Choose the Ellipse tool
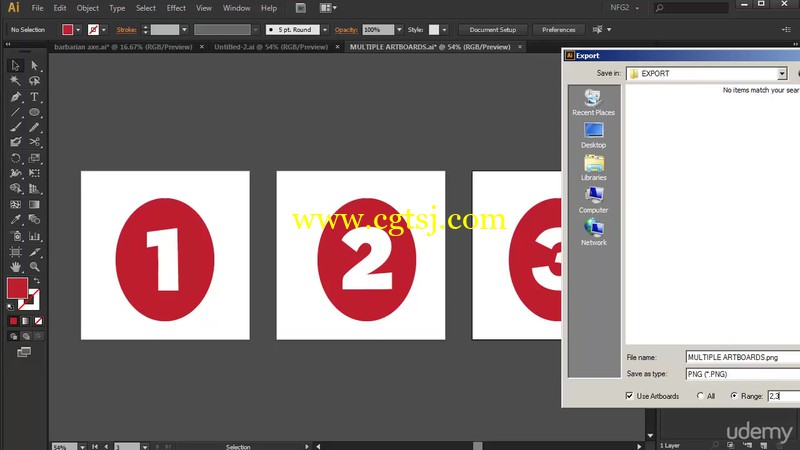This screenshot has width=800, height=450. (34, 112)
